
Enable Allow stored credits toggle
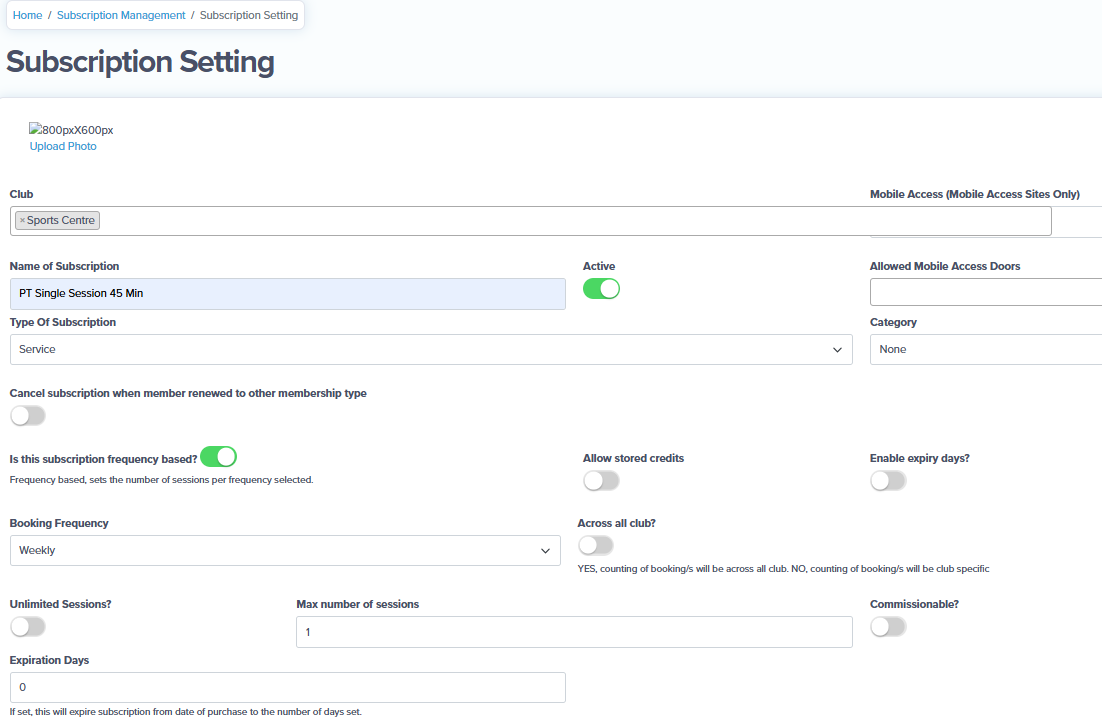[x=601, y=481]
